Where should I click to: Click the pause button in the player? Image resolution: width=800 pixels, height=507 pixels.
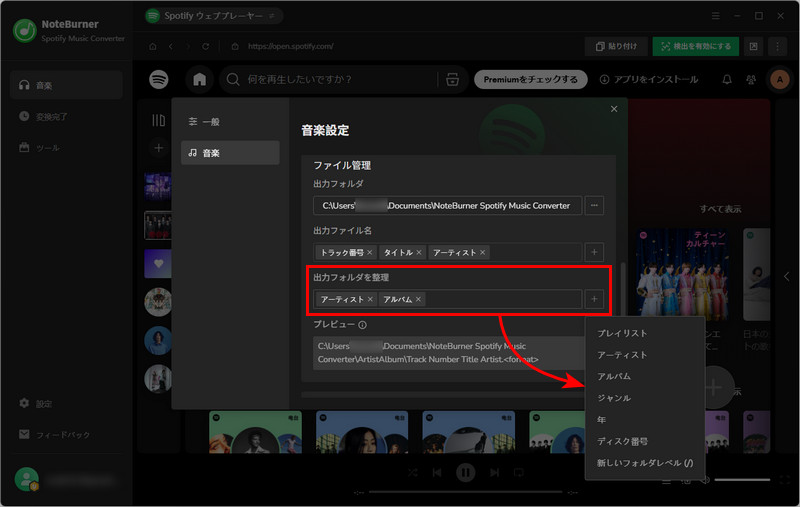coord(465,473)
